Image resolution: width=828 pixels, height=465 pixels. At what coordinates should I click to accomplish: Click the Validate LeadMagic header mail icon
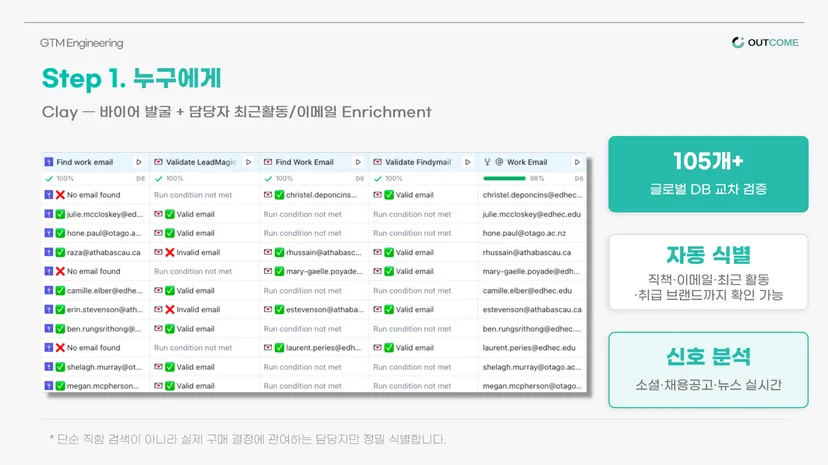pos(158,162)
